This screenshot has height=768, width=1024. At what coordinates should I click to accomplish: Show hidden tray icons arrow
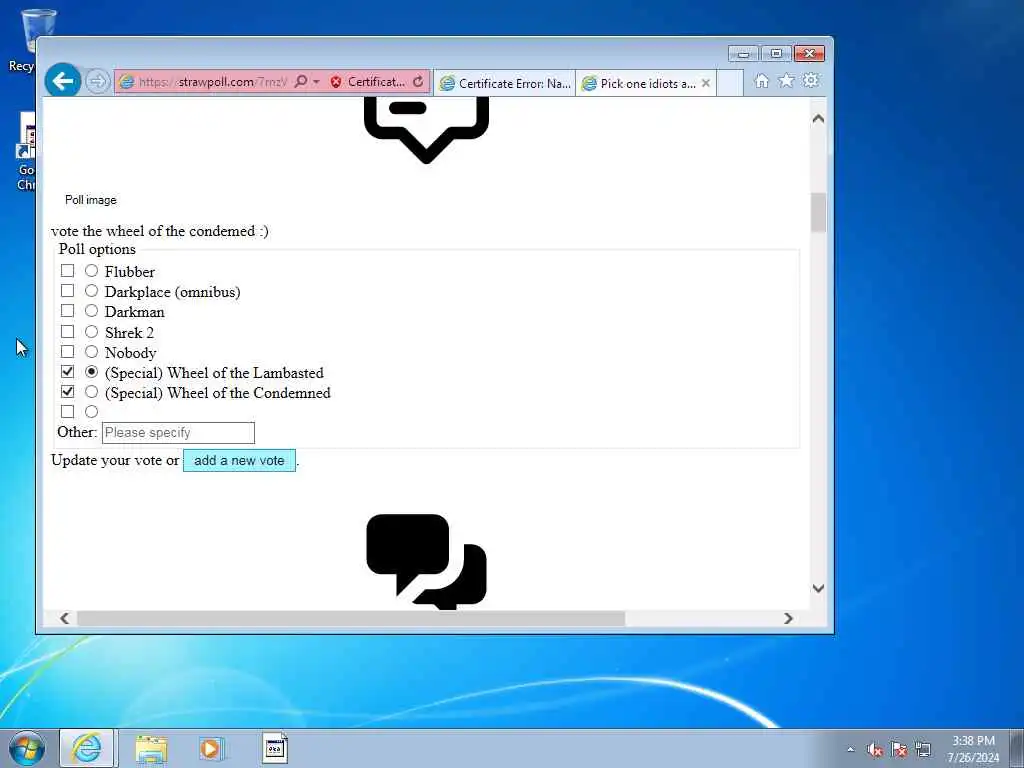(850, 749)
